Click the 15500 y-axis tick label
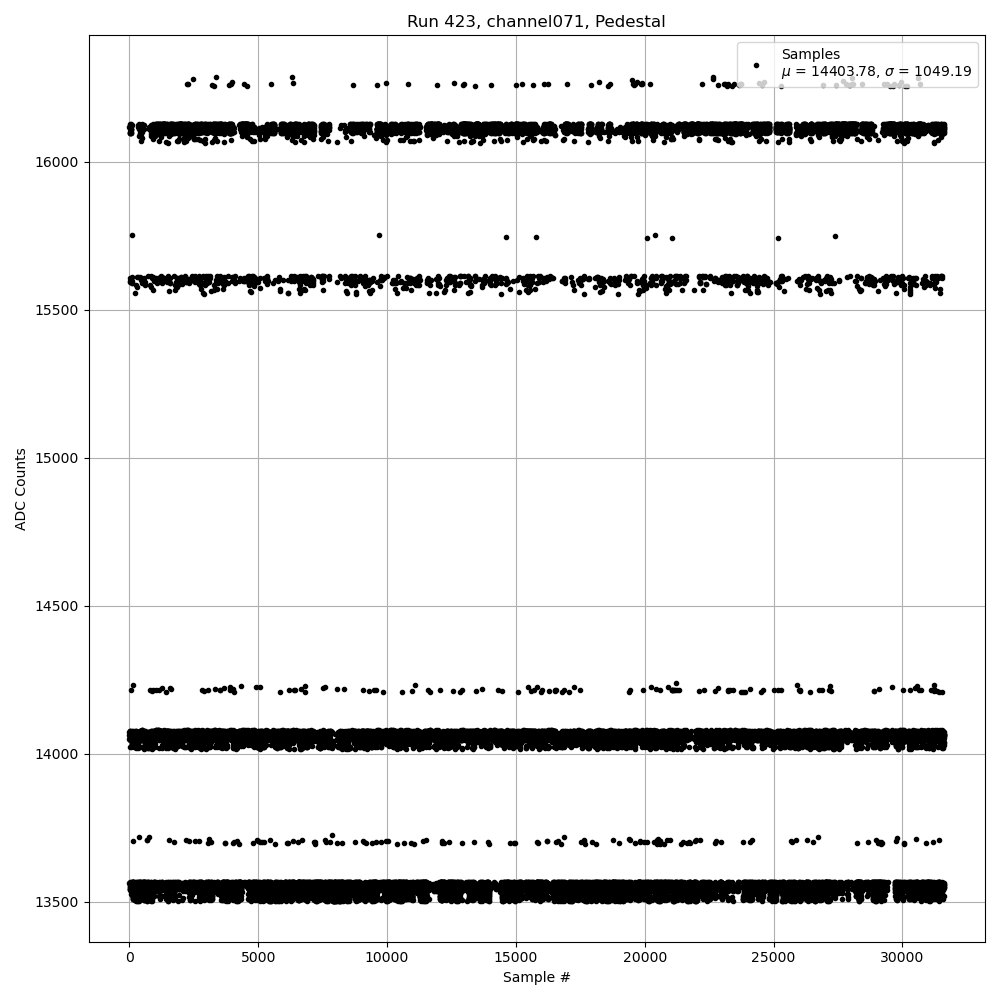 coord(59,310)
